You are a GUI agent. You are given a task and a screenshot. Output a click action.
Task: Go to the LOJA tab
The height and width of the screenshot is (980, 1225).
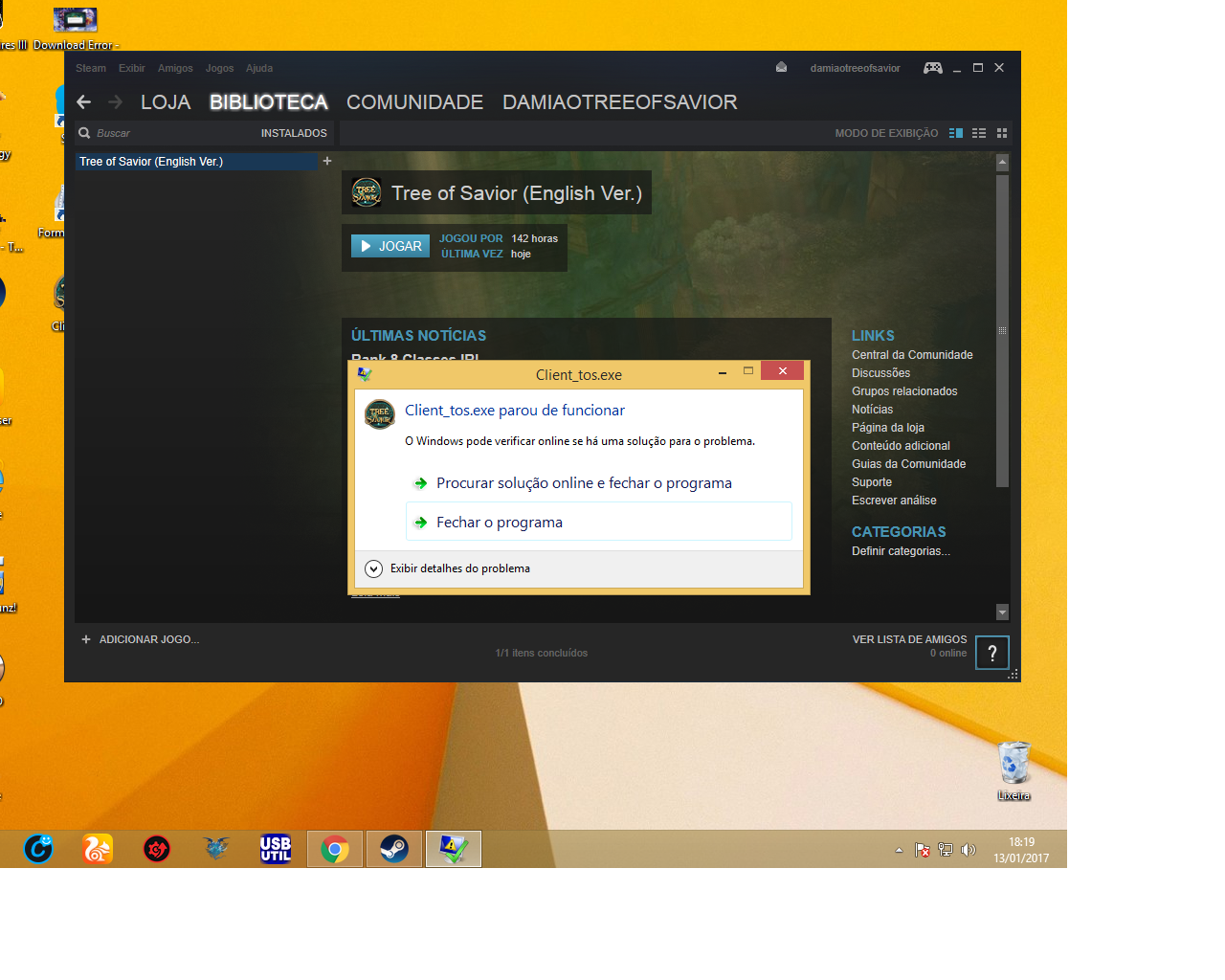click(166, 102)
